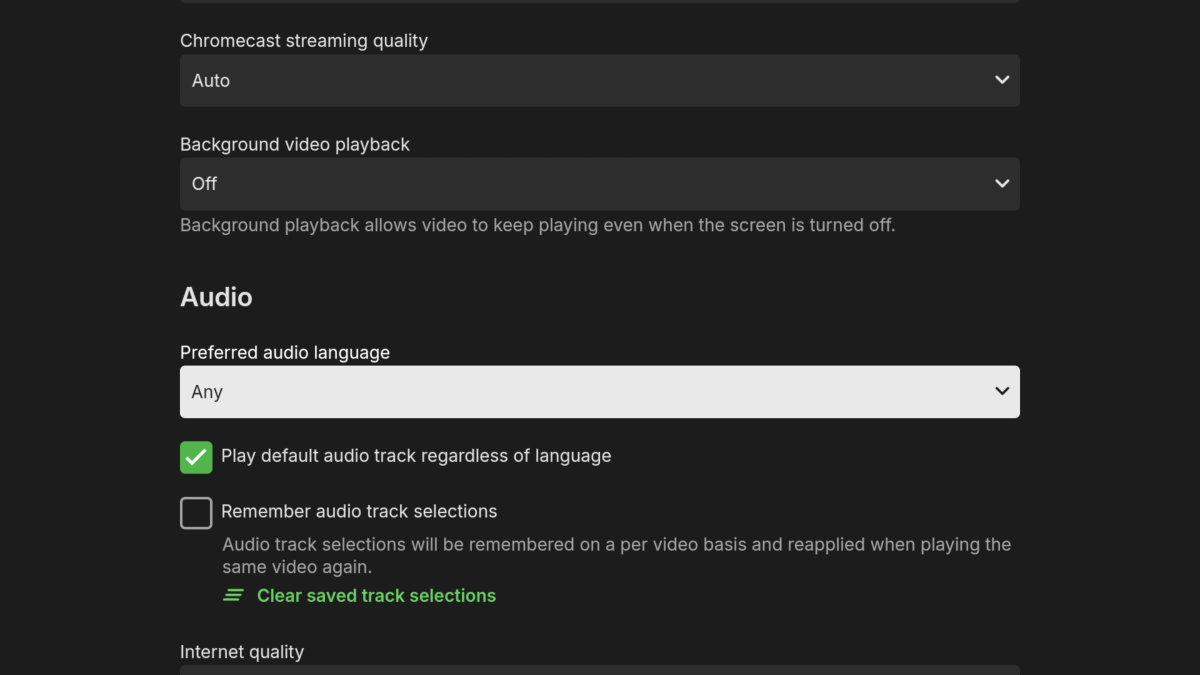The height and width of the screenshot is (675, 1200).
Task: Open the Background video playback dropdown
Action: [600, 183]
